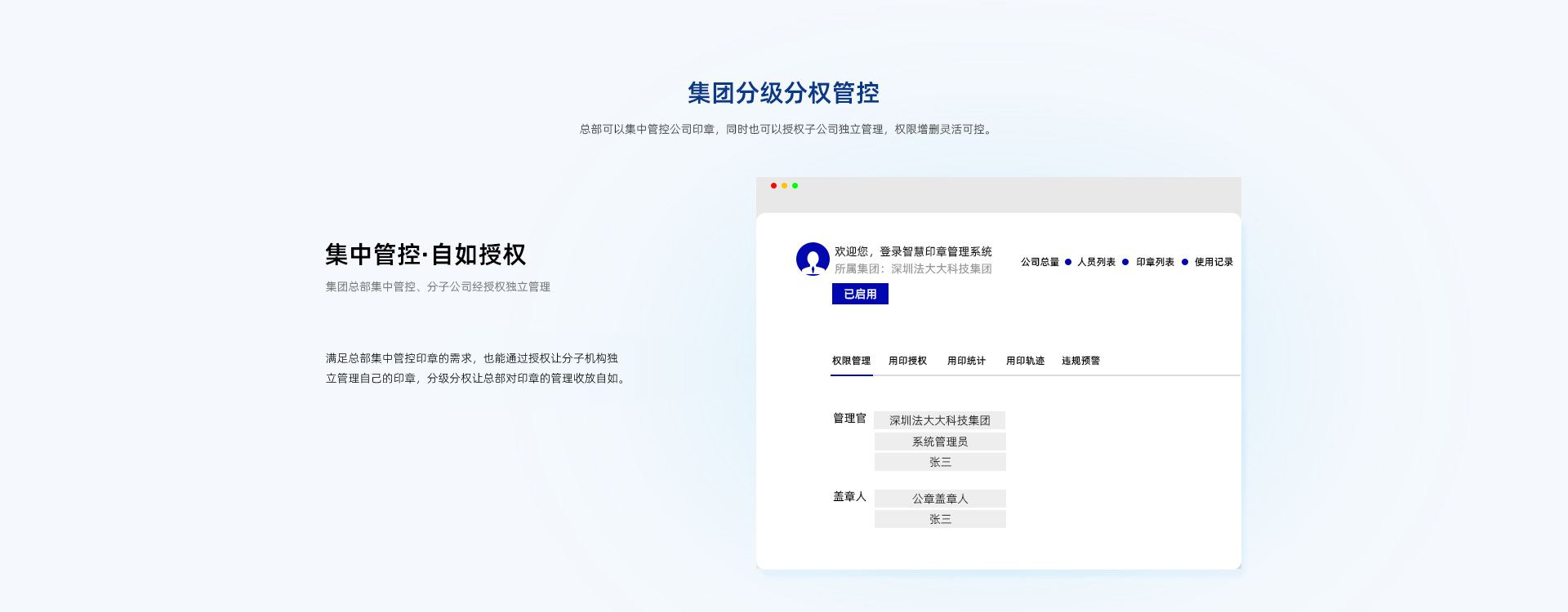
Task: Click the blue user avatar icon
Action: (813, 259)
